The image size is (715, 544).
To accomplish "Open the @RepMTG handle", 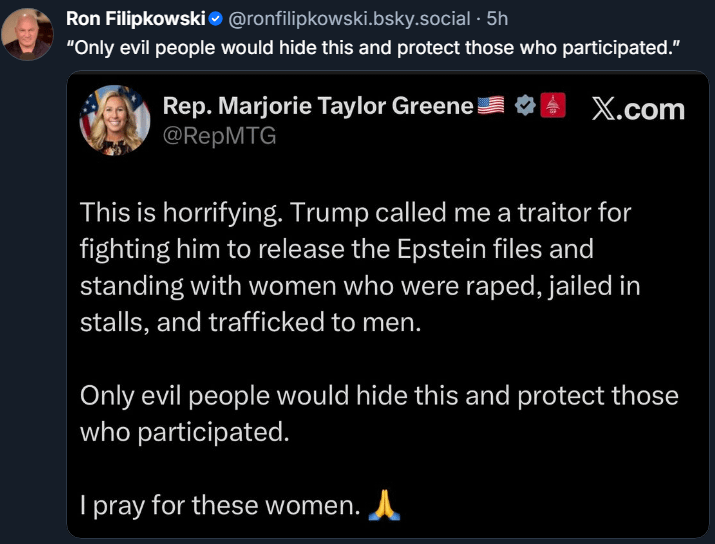I will pos(219,136).
